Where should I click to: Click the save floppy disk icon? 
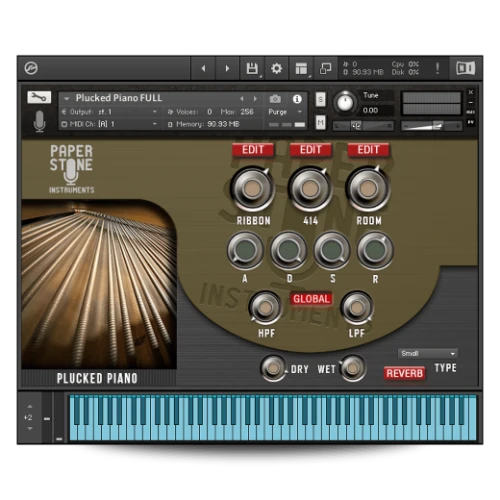coord(252,69)
